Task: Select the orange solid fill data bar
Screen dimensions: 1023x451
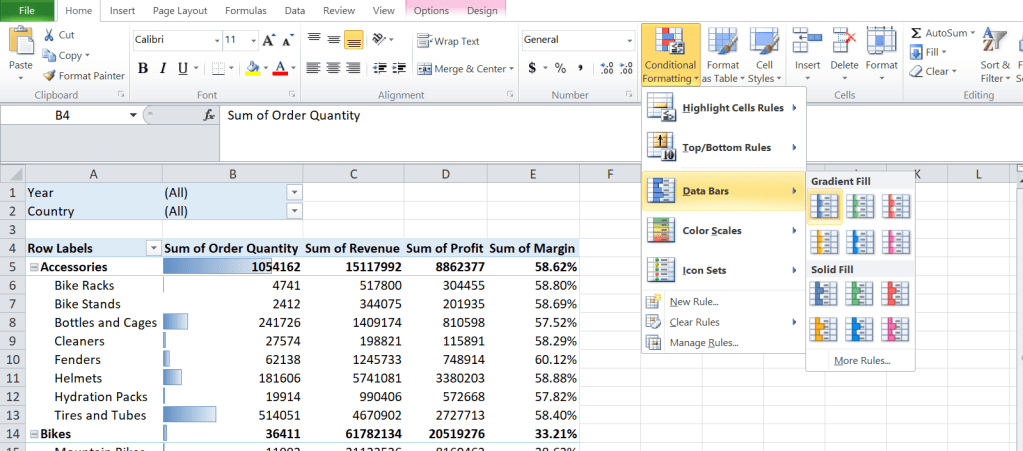Action: 825,328
